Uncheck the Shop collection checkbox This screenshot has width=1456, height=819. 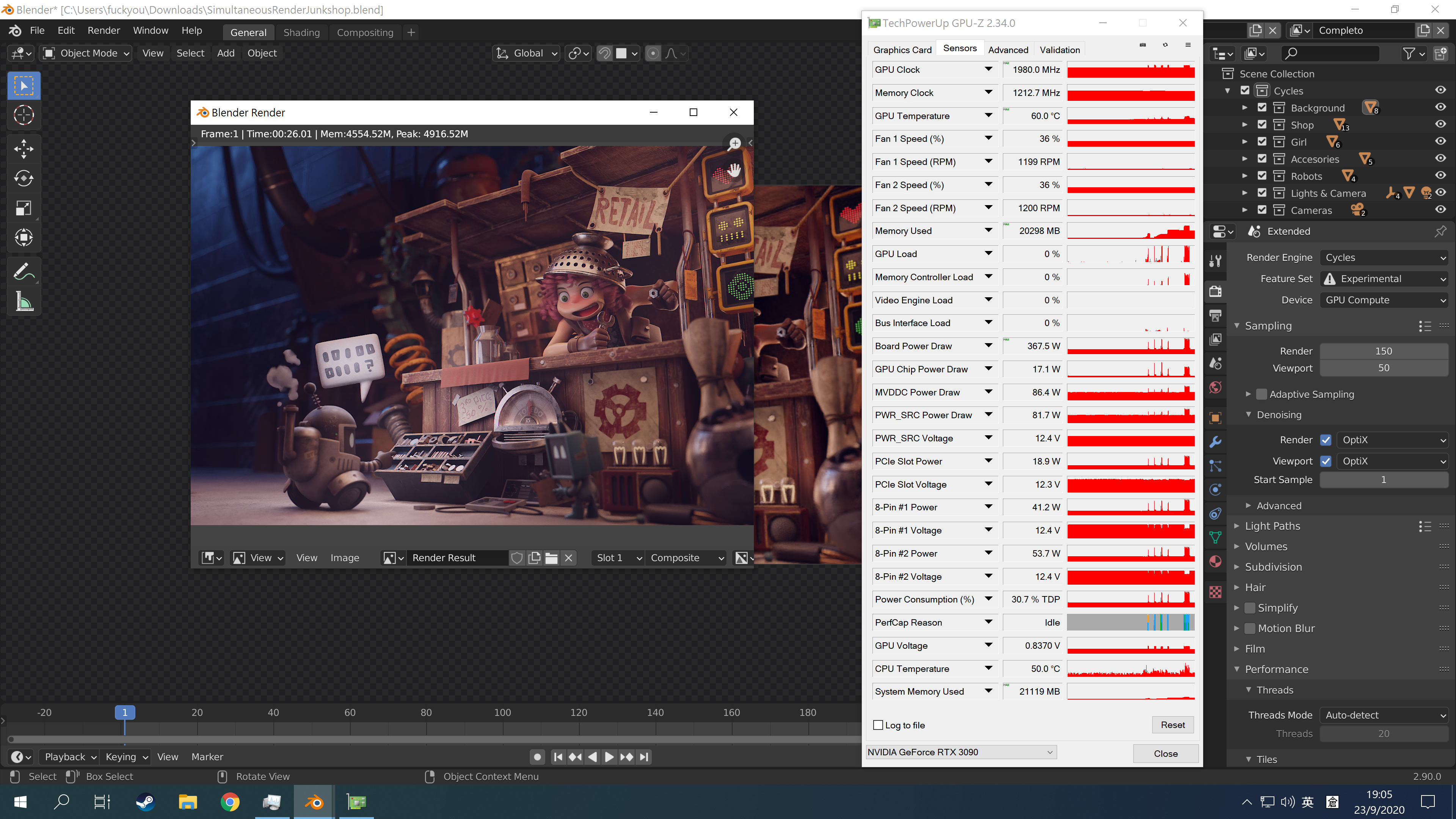1261,124
